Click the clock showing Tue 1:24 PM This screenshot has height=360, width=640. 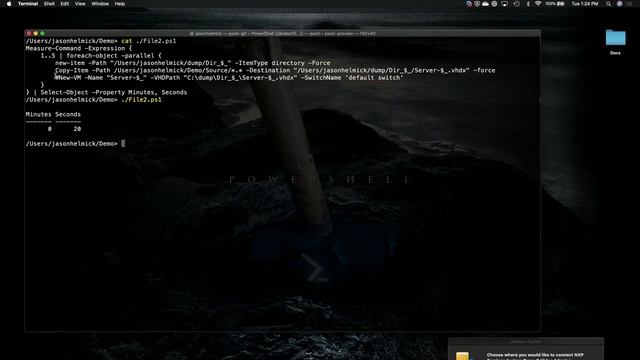coord(585,4)
